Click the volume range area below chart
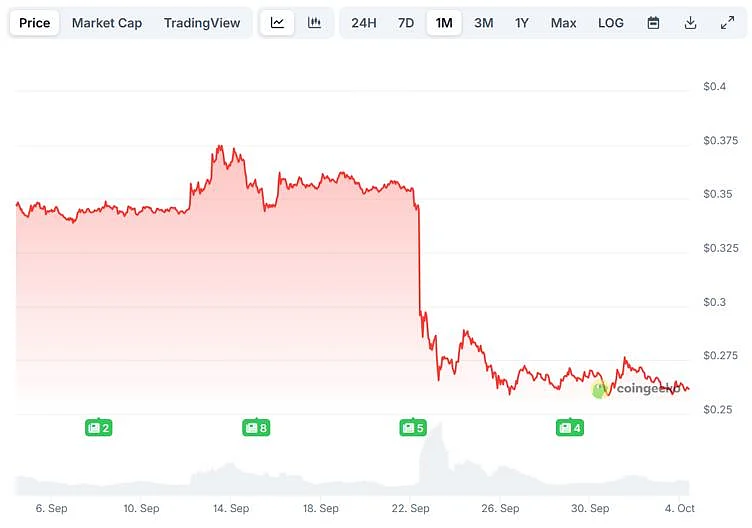Viewport: 752px width, 528px height. tap(350, 477)
